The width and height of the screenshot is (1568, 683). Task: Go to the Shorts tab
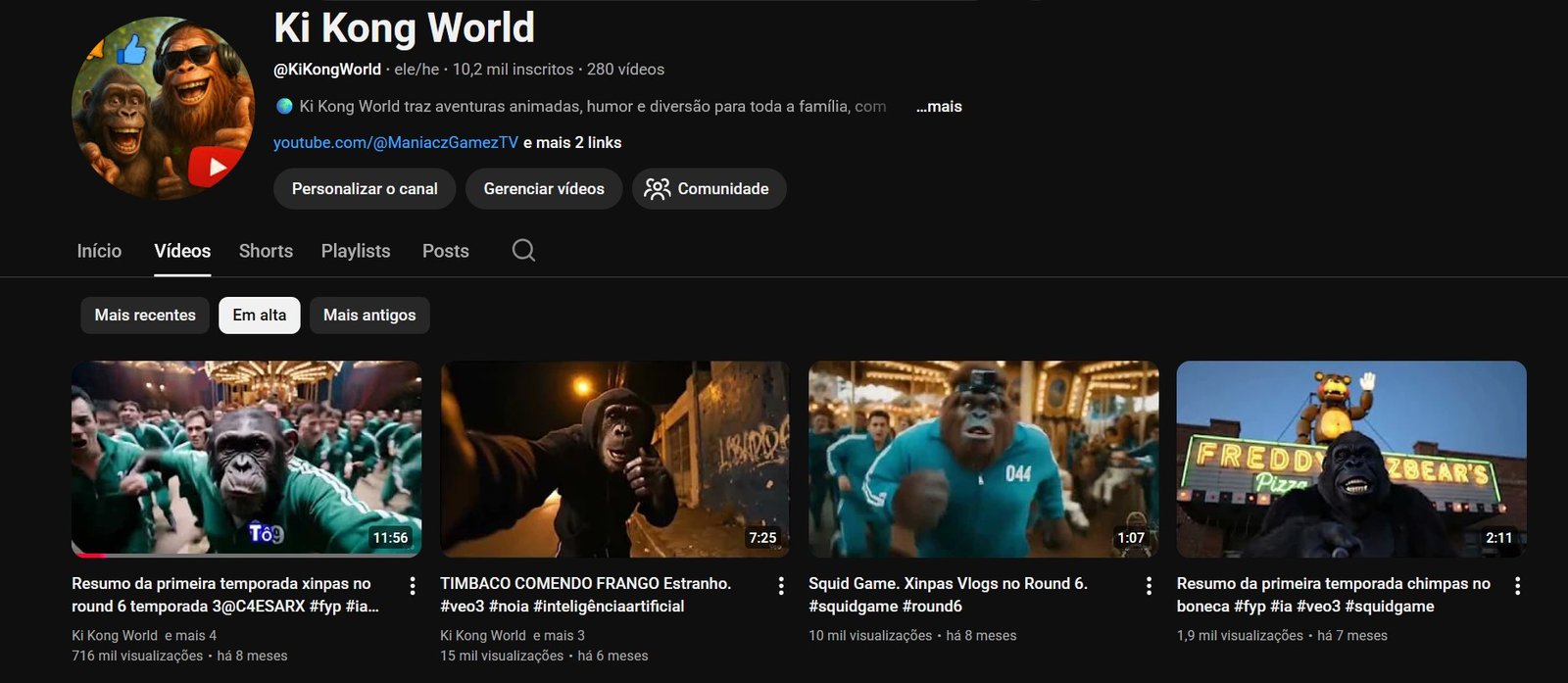point(266,251)
